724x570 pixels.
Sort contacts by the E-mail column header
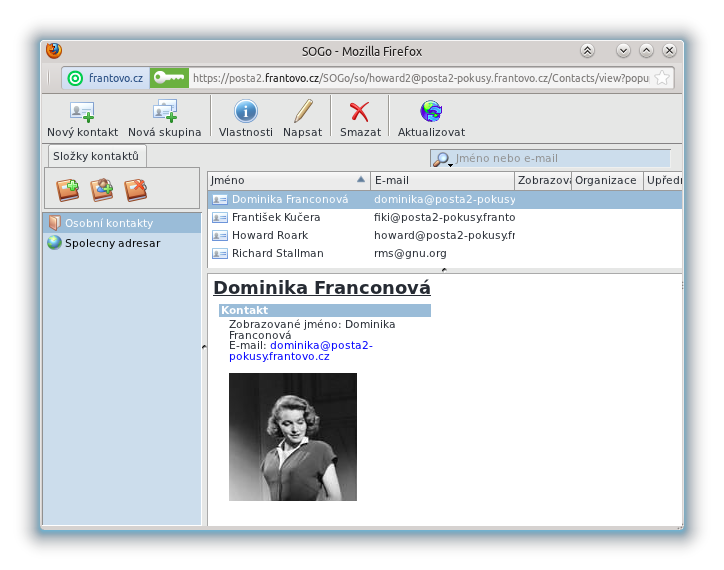(441, 180)
